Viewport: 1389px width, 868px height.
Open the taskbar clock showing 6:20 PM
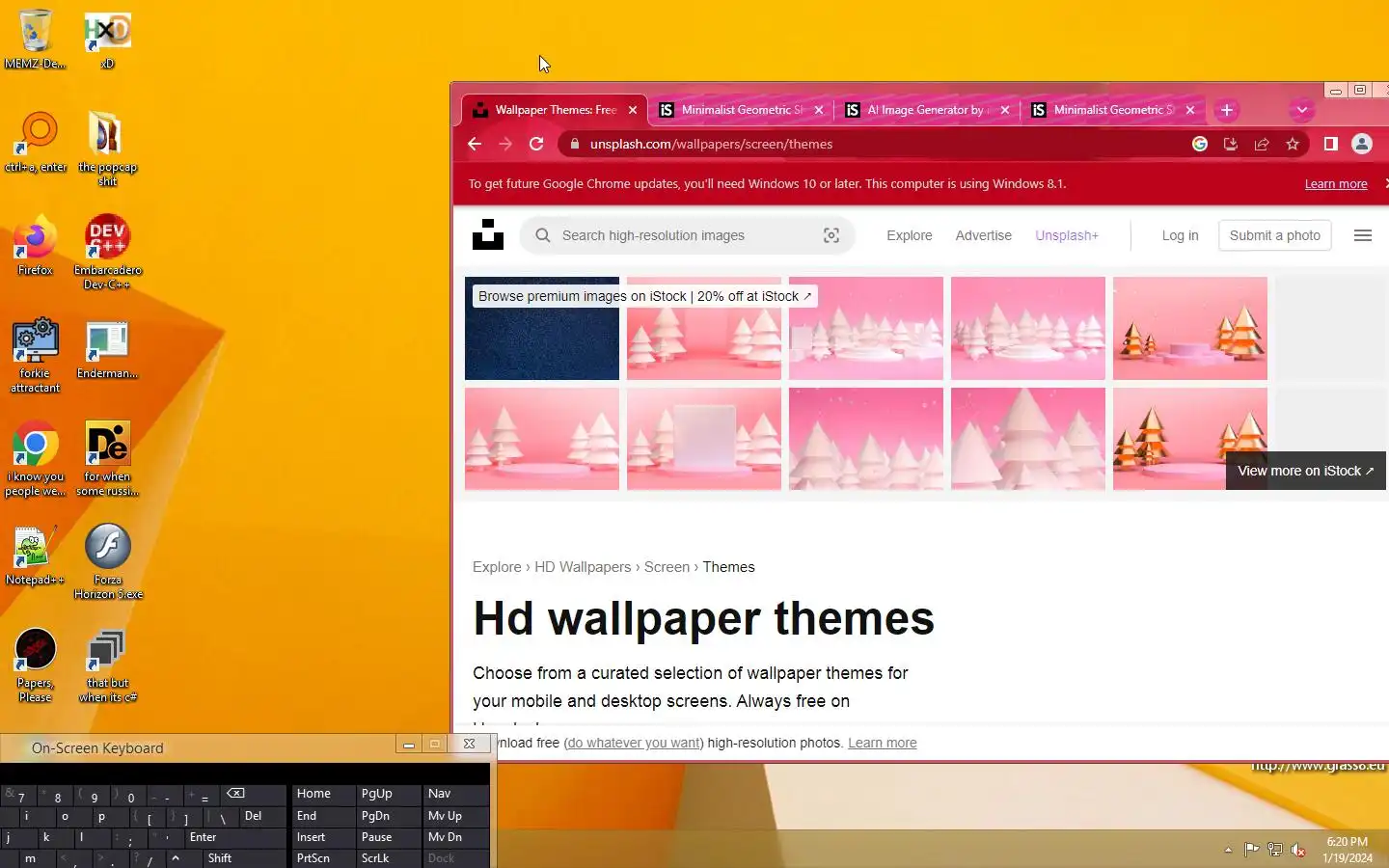point(1348,850)
